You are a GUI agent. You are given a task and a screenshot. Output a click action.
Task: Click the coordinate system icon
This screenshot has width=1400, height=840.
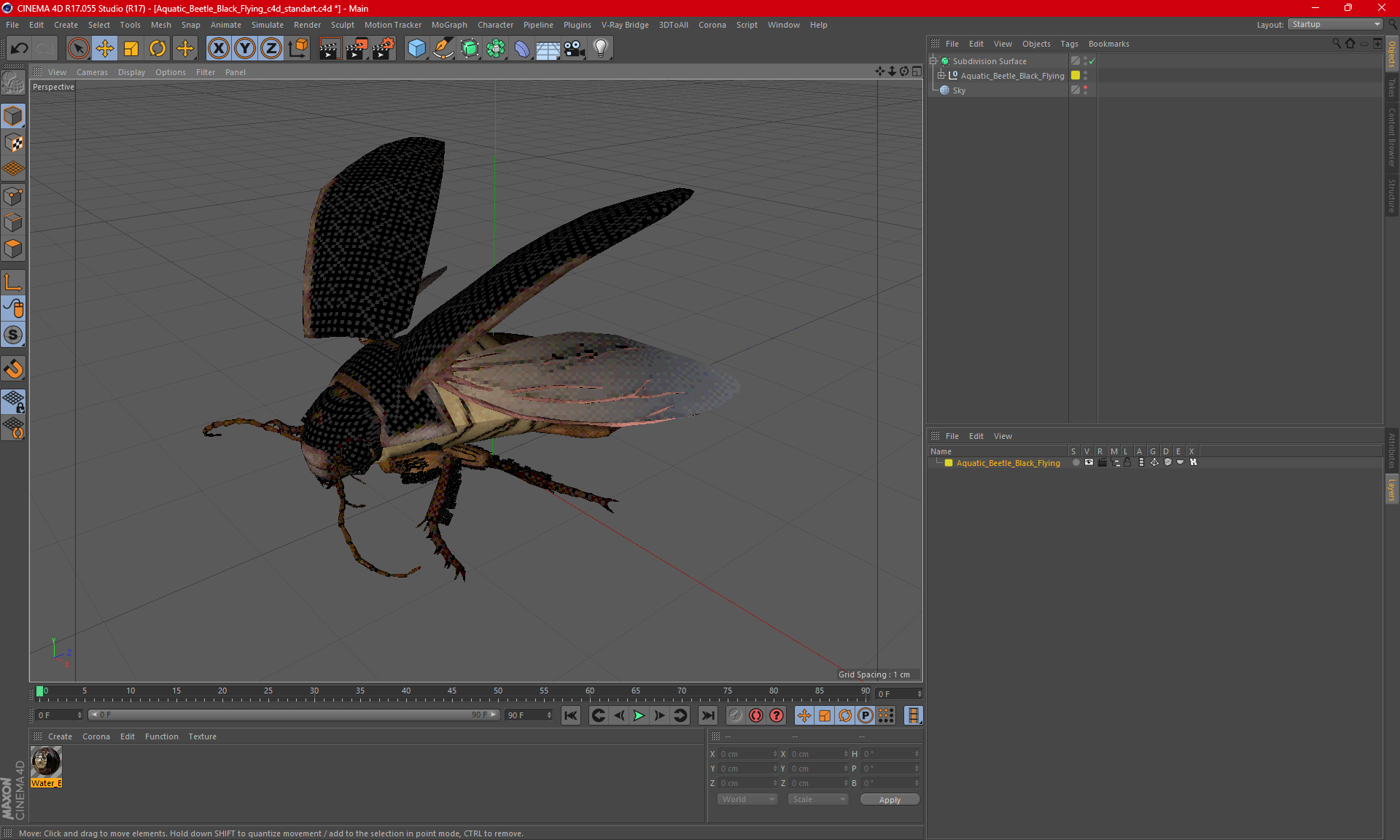[298, 49]
